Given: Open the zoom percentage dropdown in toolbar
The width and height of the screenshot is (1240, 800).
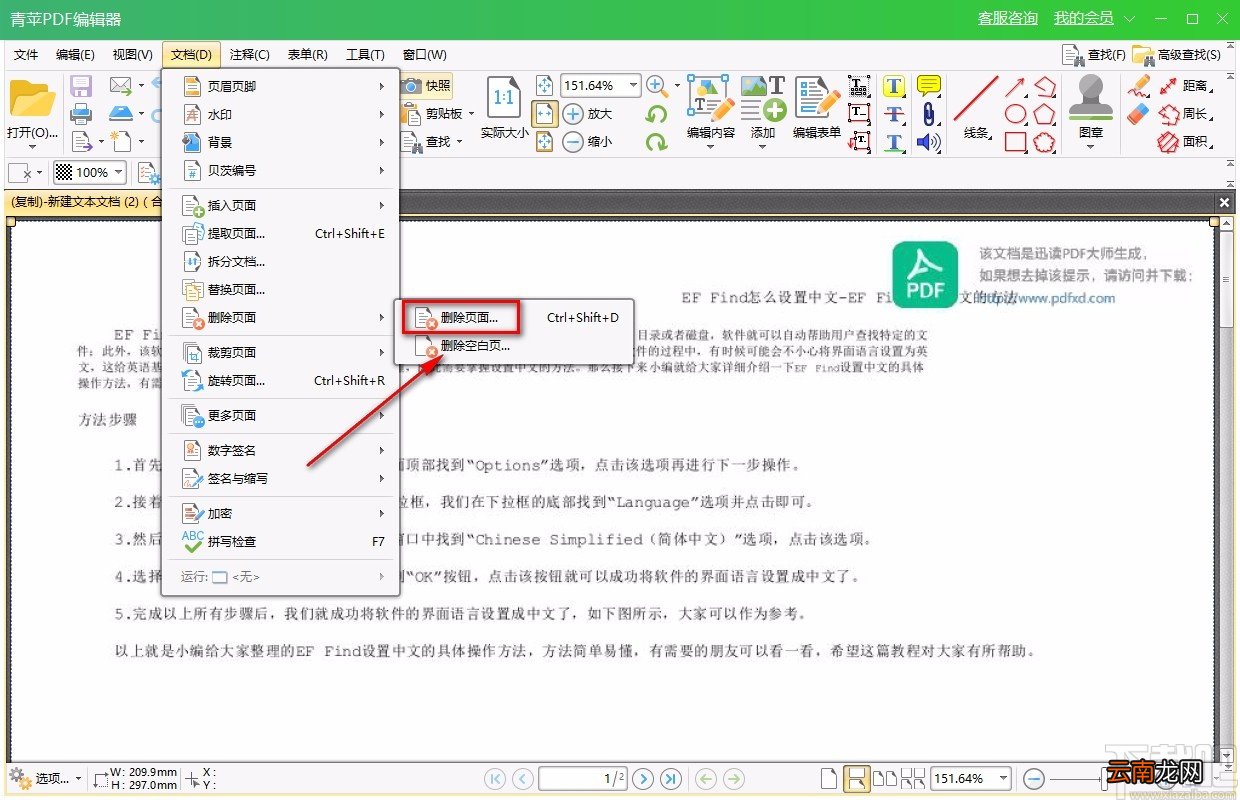Looking at the screenshot, I should click(633, 86).
